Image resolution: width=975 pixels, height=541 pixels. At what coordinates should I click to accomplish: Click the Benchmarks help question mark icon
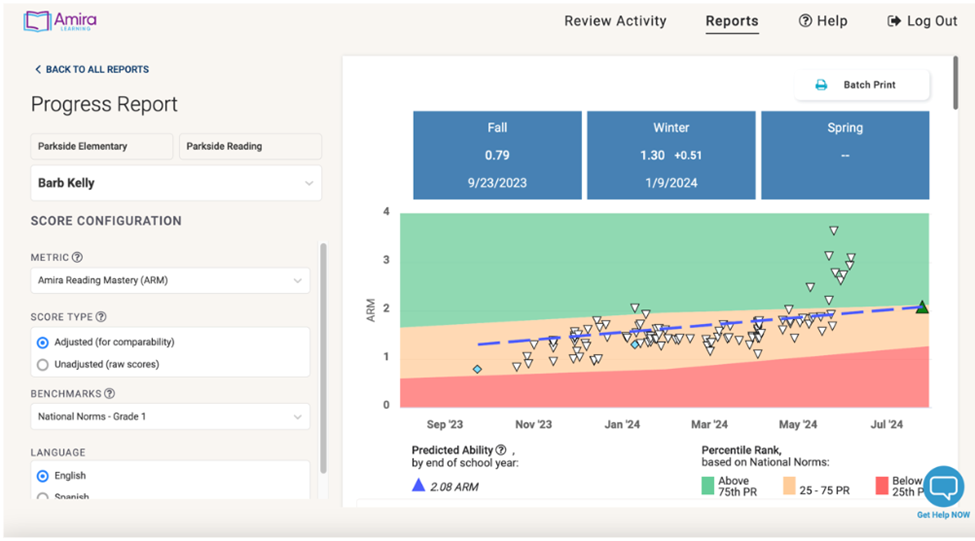(109, 394)
